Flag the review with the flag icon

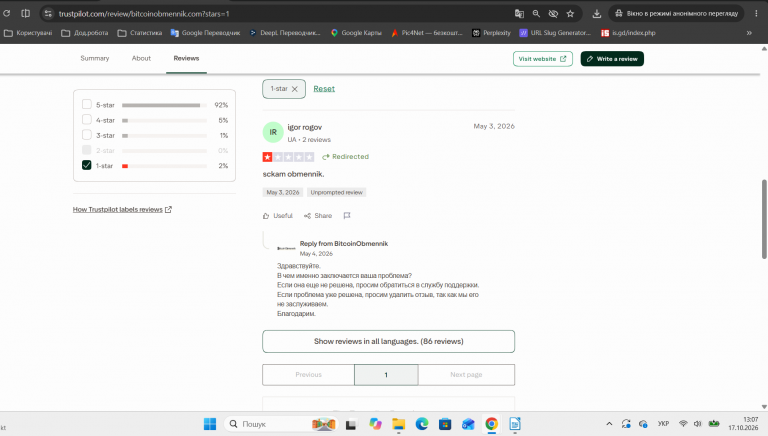pos(347,216)
